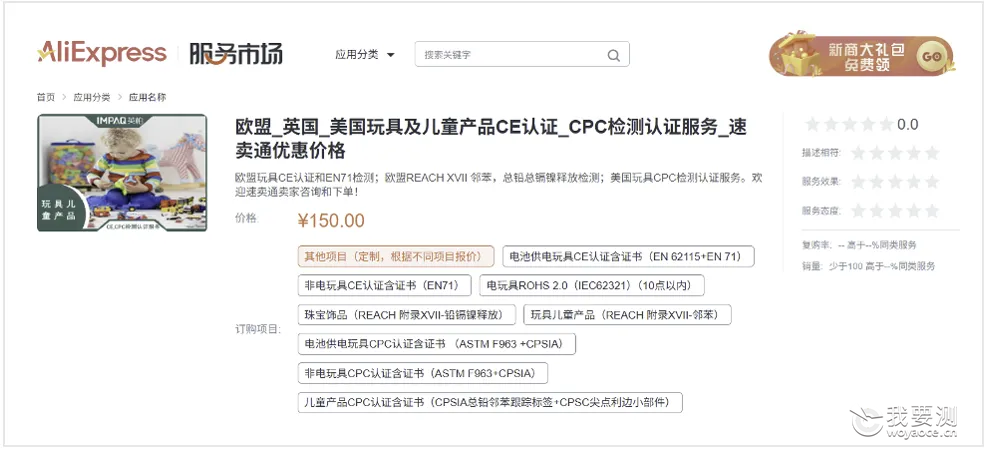Click the search magnifier icon

click(614, 55)
